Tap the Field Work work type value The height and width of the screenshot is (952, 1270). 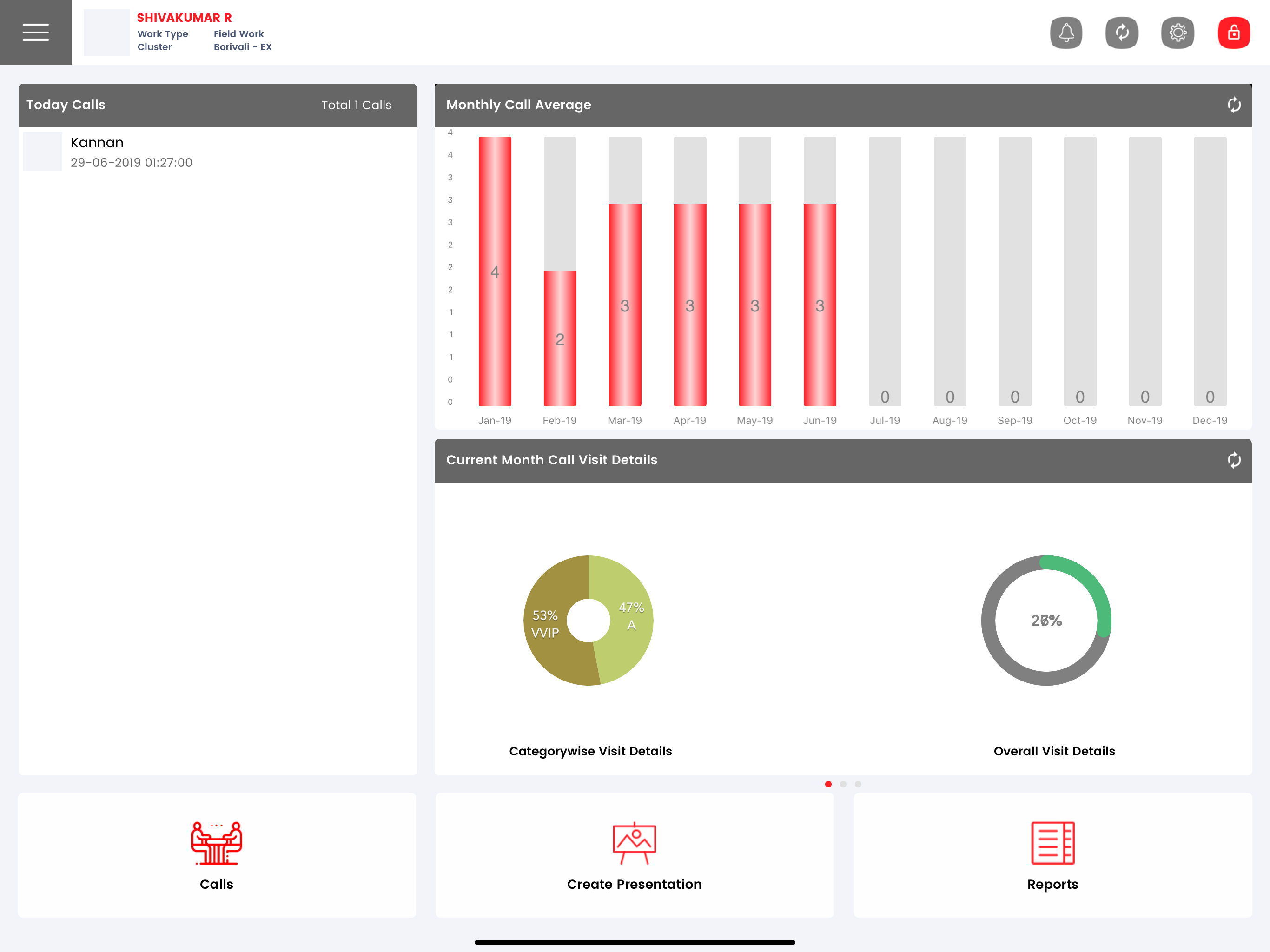(239, 34)
